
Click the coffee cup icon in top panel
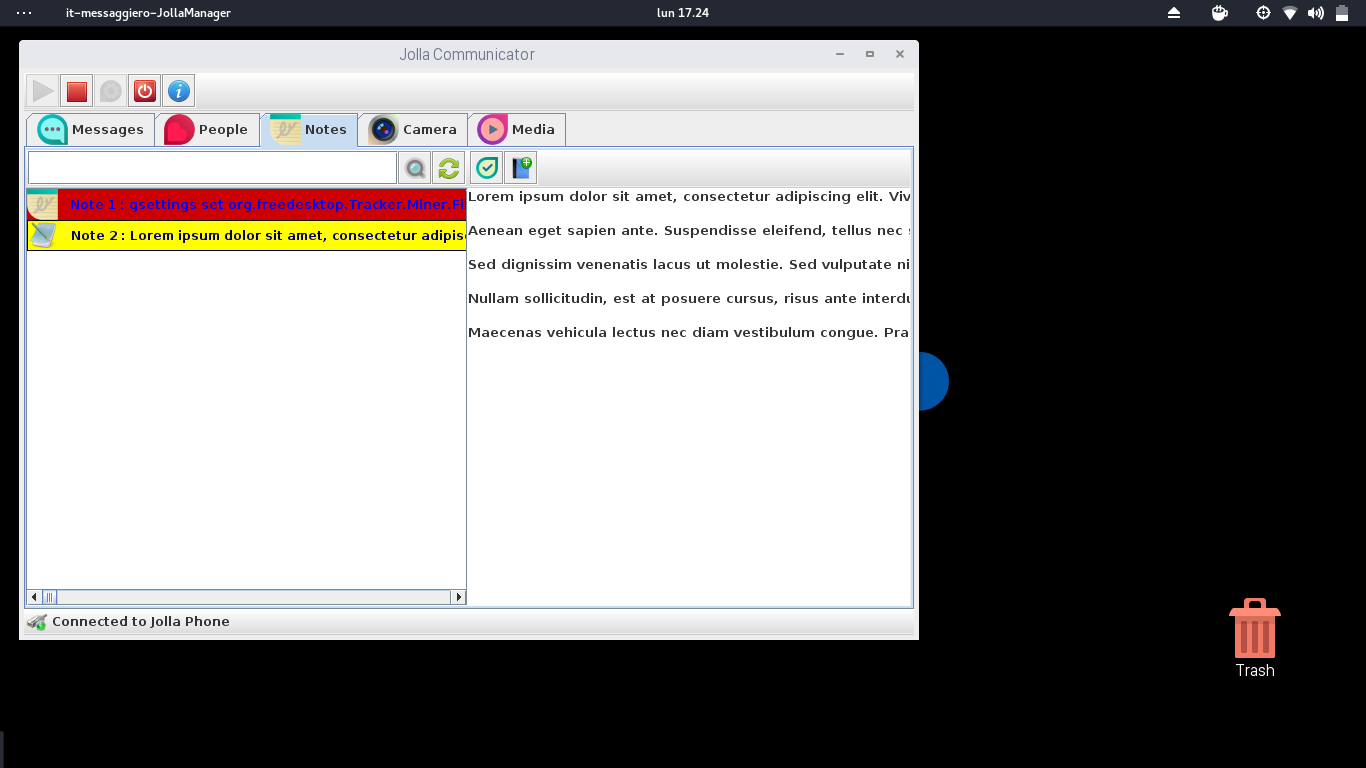[x=1219, y=13]
